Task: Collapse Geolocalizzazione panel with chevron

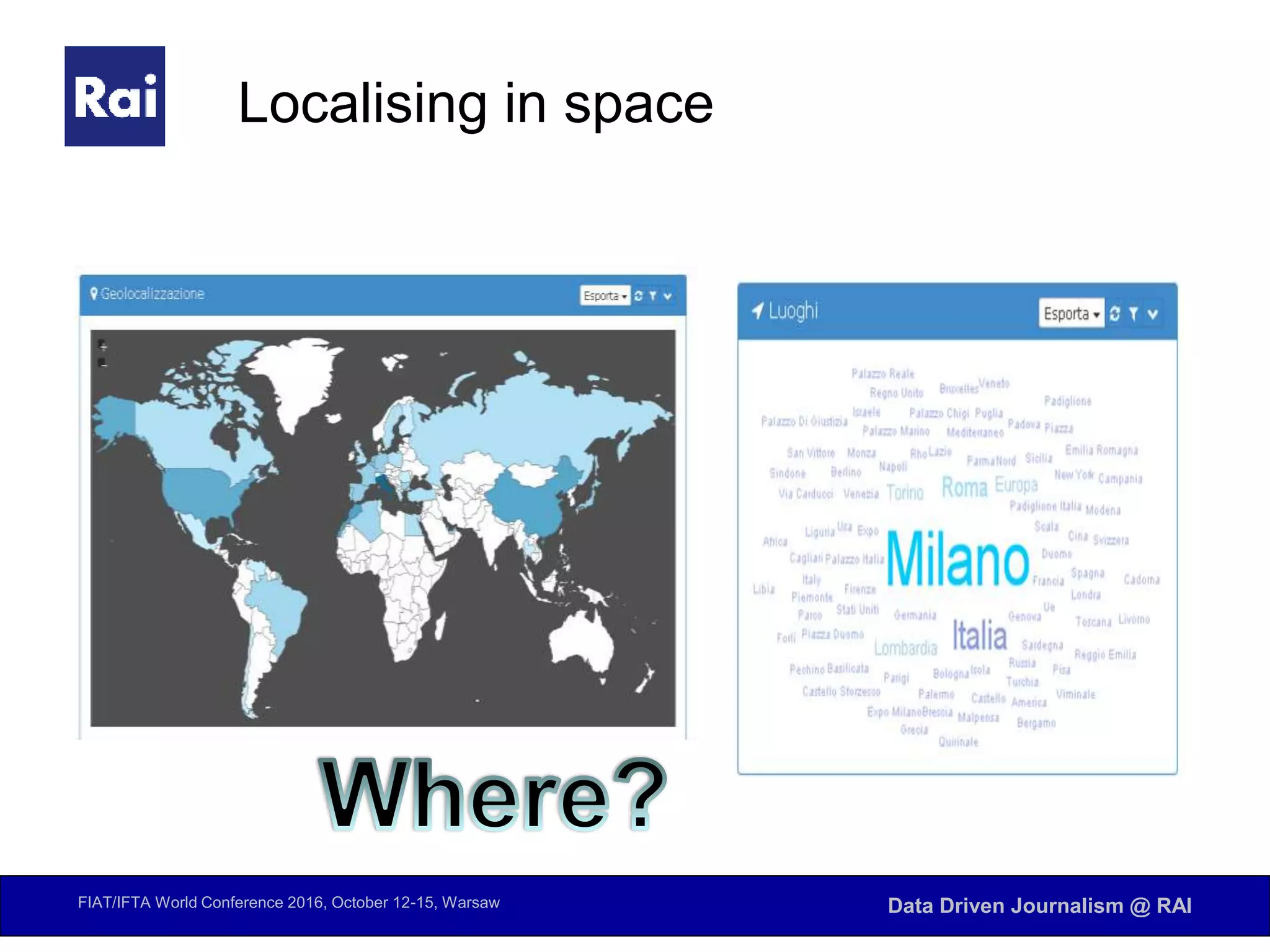Action: click(x=668, y=296)
